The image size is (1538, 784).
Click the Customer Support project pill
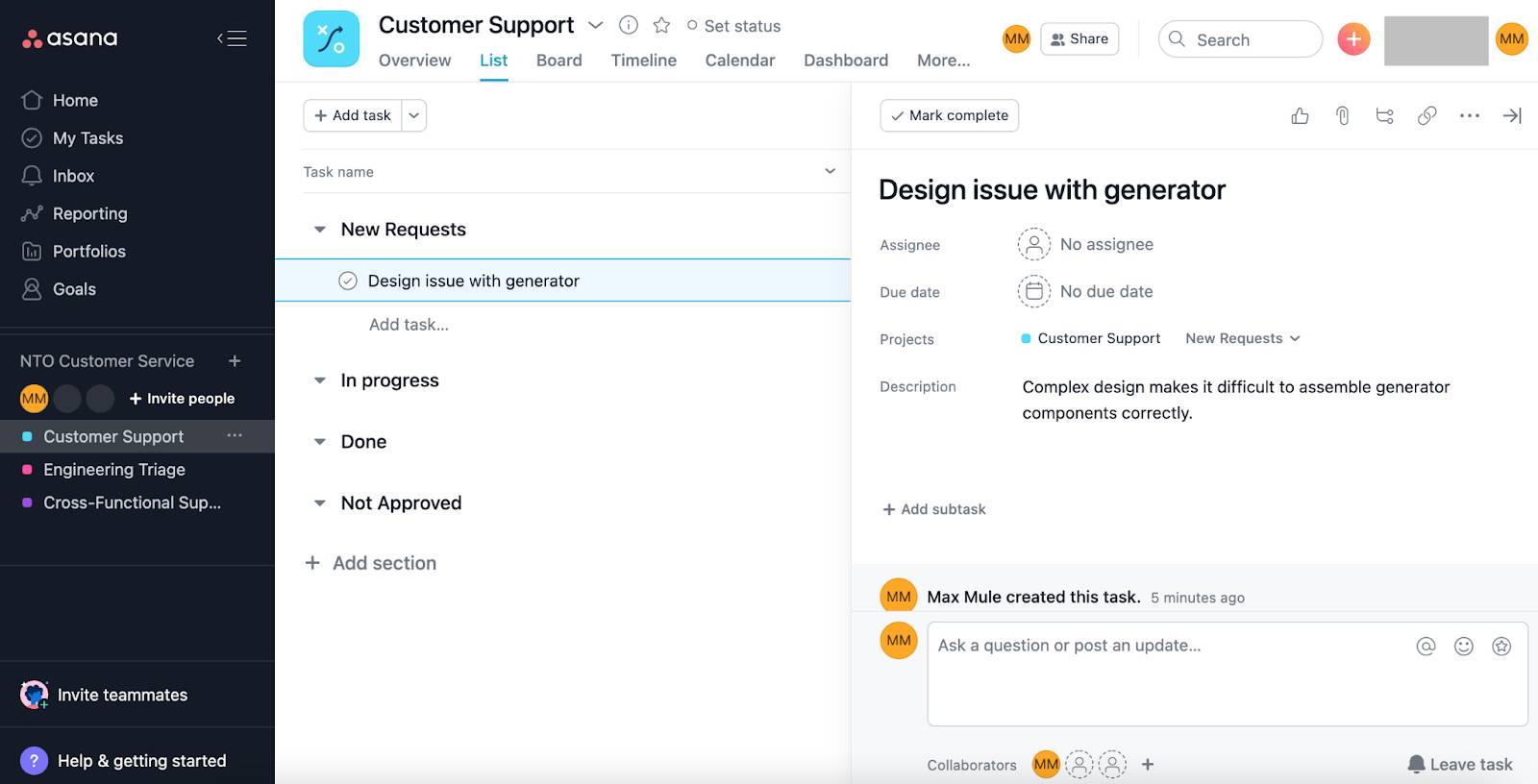tap(1090, 338)
